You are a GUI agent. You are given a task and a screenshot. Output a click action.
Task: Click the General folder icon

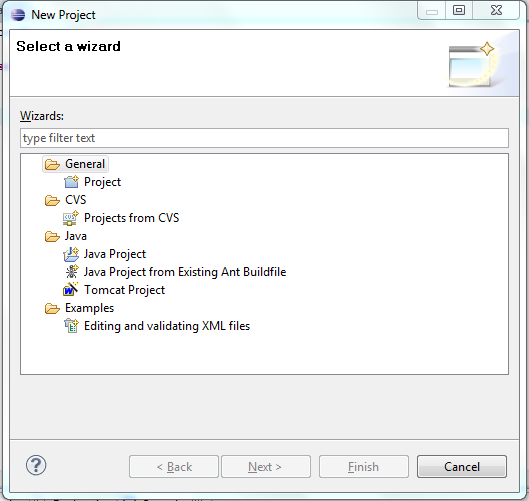coord(52,164)
